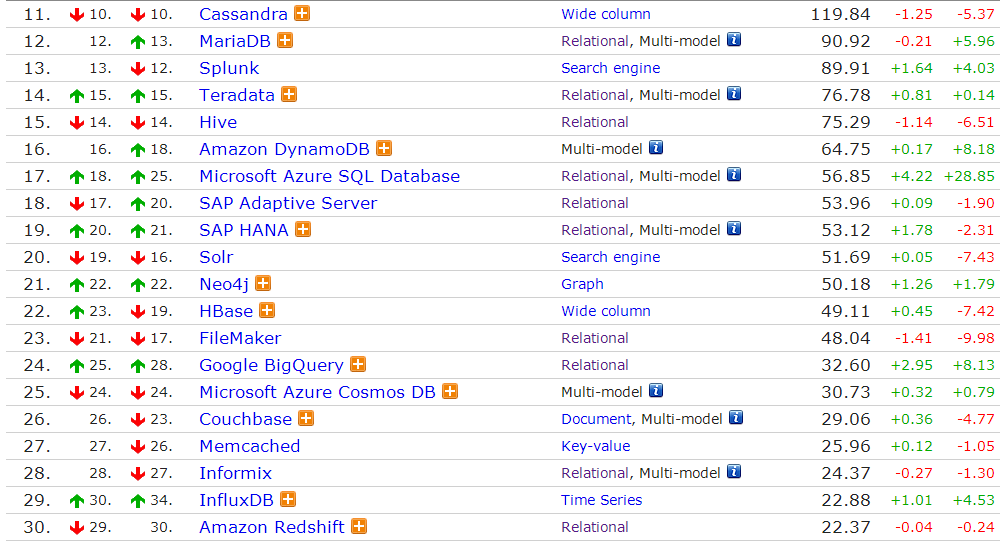Click the info icon in the Couchbase row
Screen dimensions: 1008x541
click(736, 418)
